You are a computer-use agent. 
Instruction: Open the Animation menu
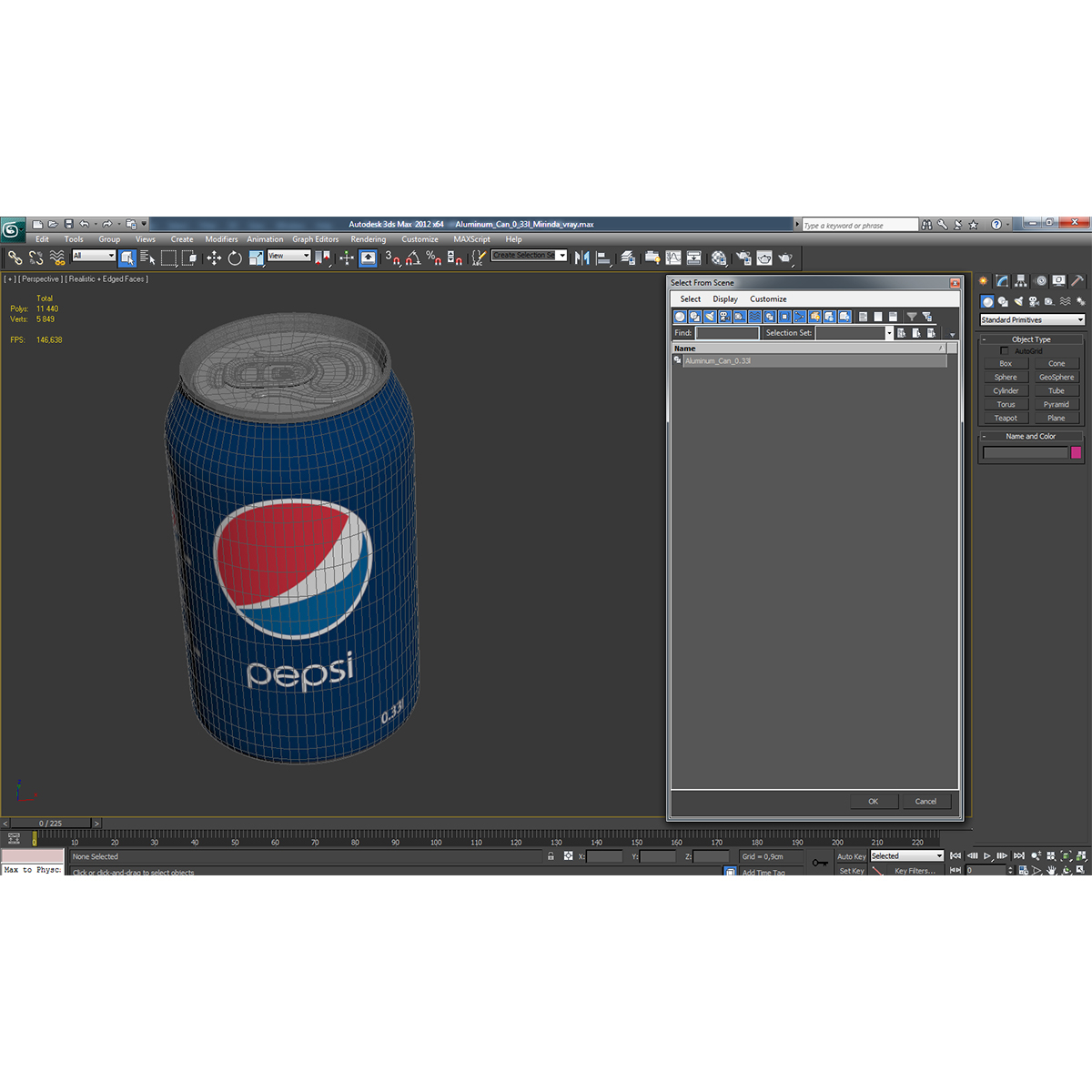pos(265,239)
